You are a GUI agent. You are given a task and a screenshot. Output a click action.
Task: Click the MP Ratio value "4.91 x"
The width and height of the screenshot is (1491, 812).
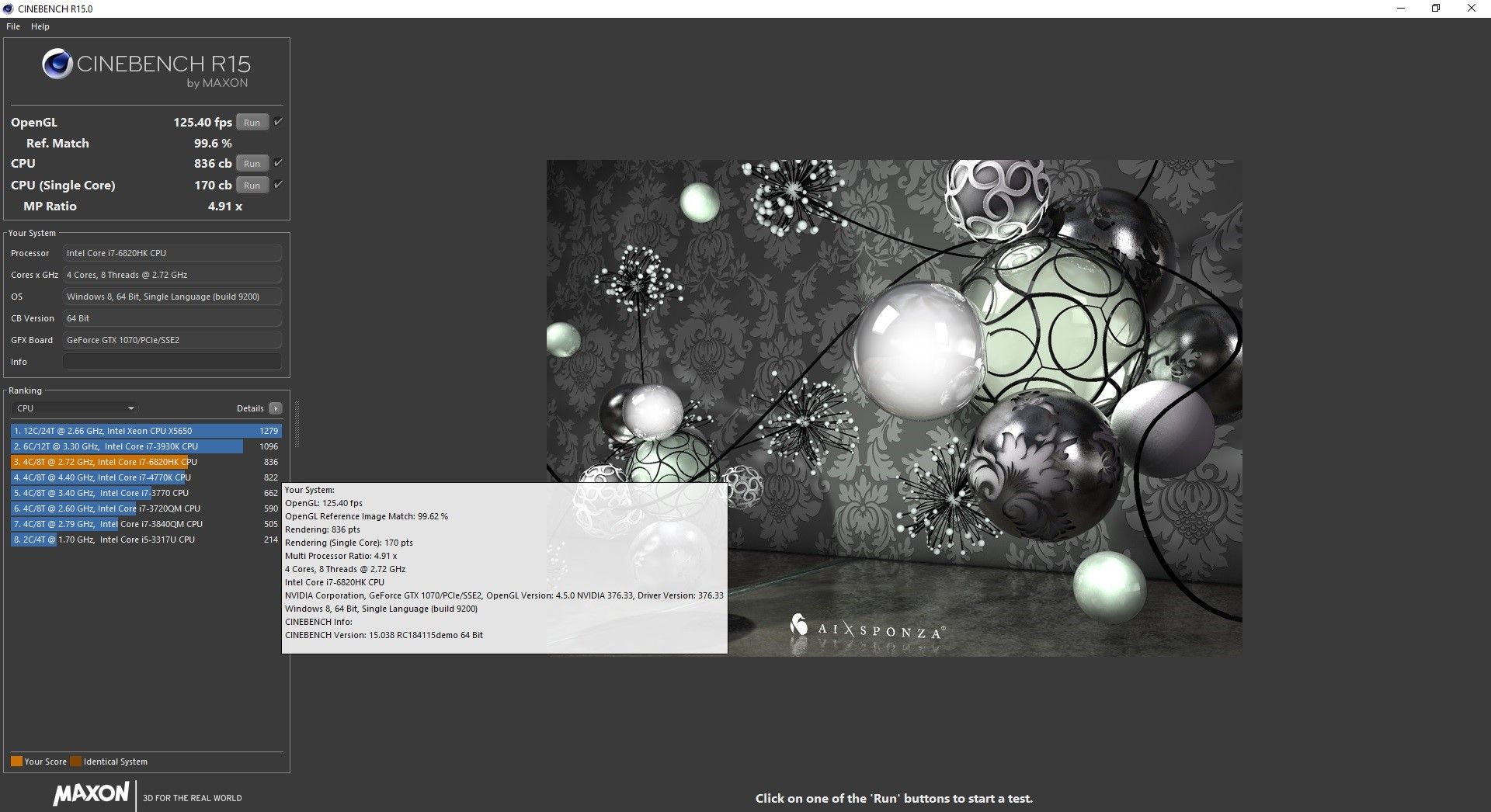[225, 206]
